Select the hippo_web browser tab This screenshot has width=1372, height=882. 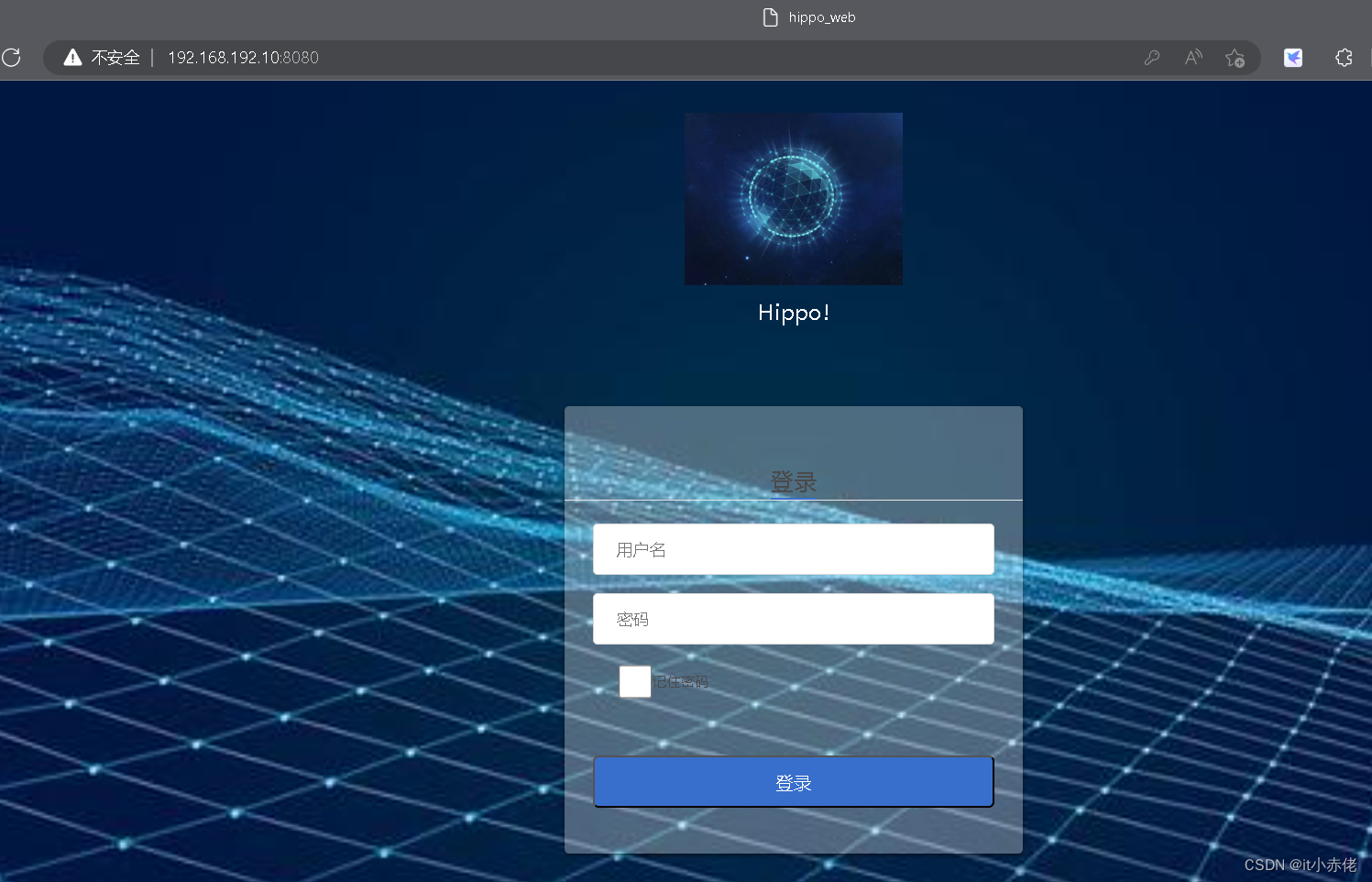click(x=810, y=17)
